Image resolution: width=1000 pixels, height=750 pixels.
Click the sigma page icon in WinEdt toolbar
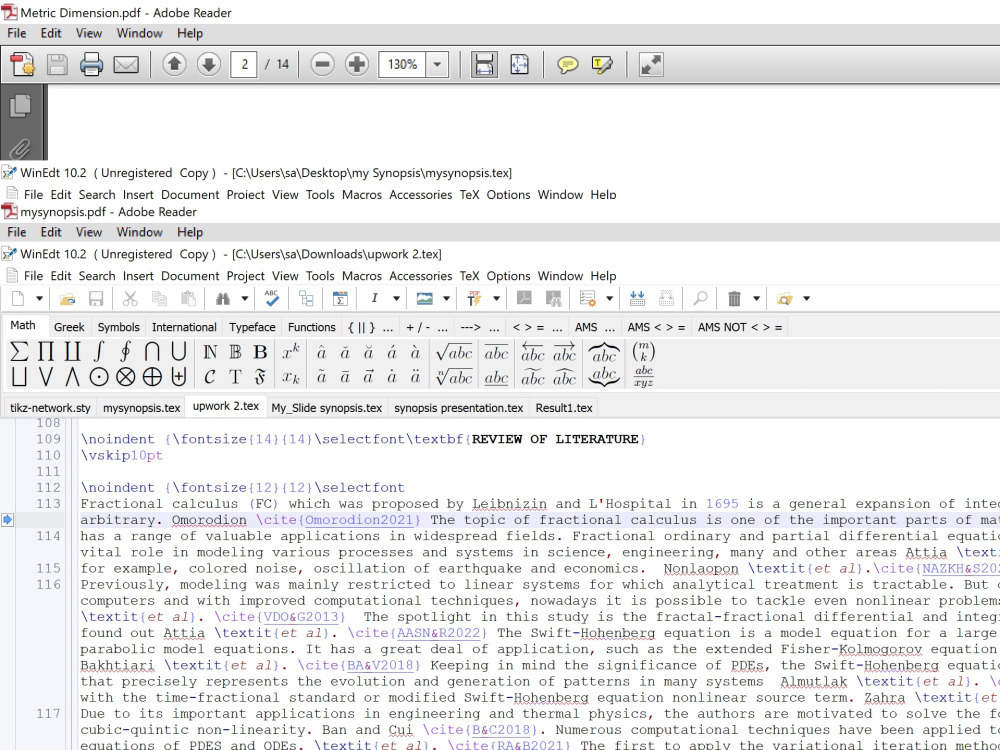(x=341, y=298)
